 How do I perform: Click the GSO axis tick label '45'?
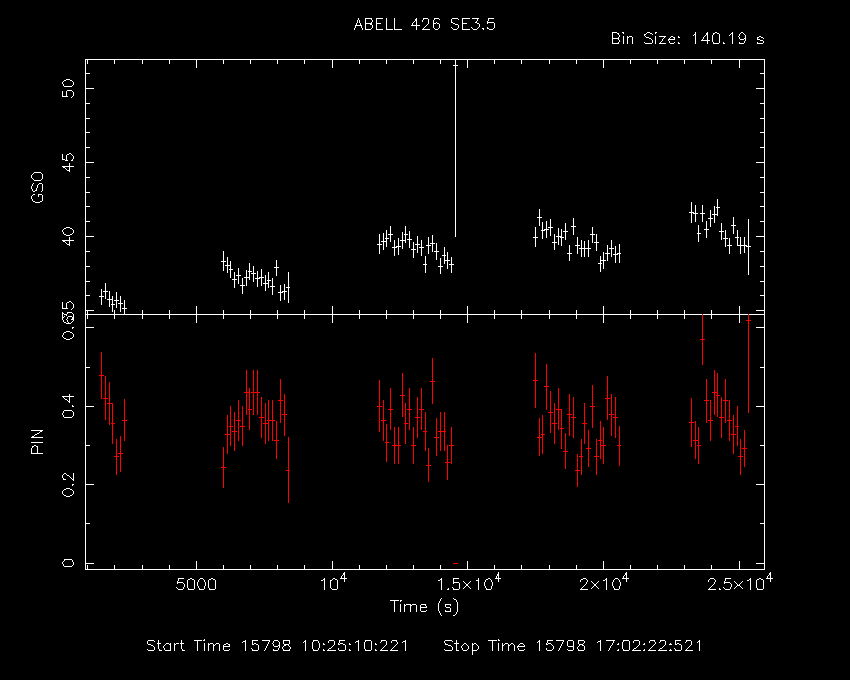click(x=68, y=162)
